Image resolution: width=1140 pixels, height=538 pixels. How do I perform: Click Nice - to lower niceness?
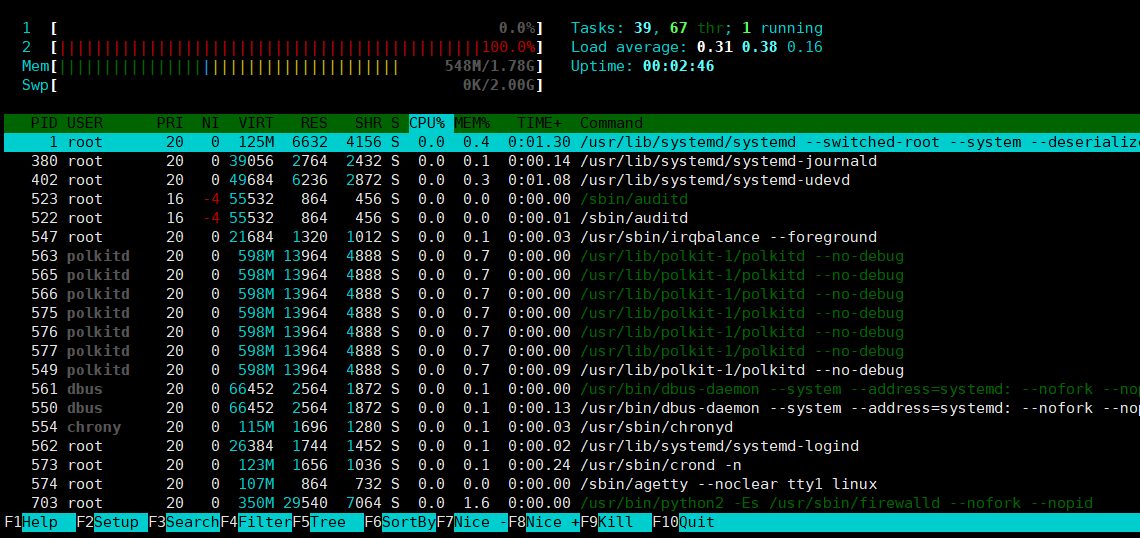(x=472, y=522)
